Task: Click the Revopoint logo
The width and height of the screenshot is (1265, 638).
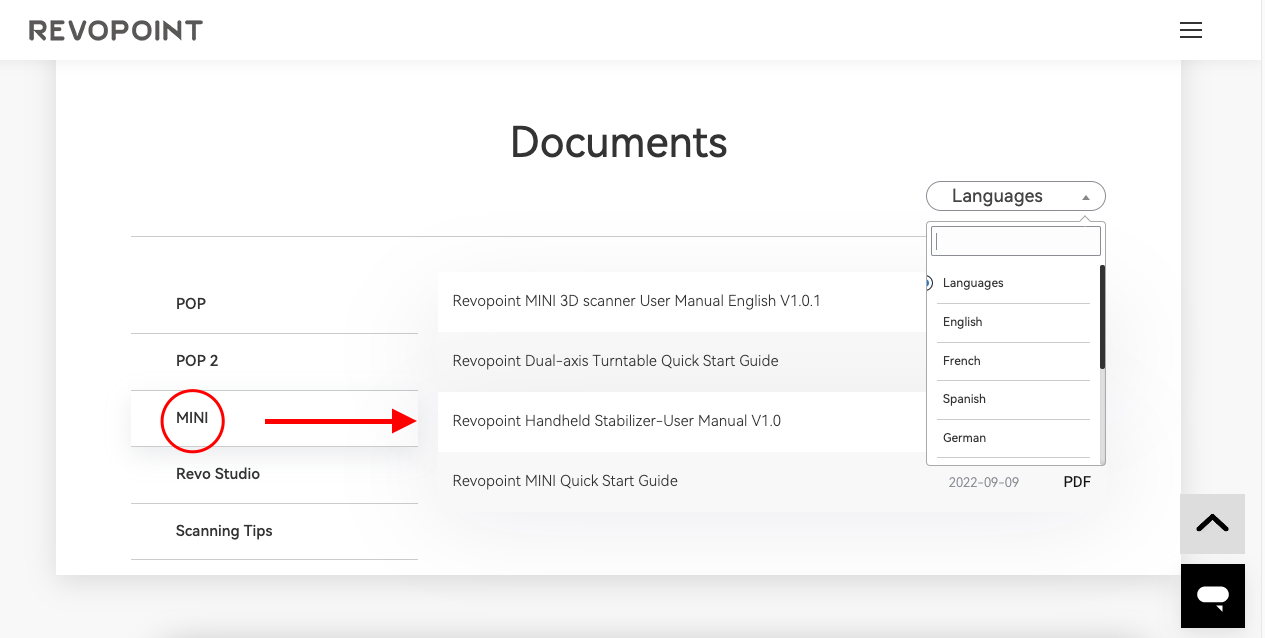Action: coord(116,30)
